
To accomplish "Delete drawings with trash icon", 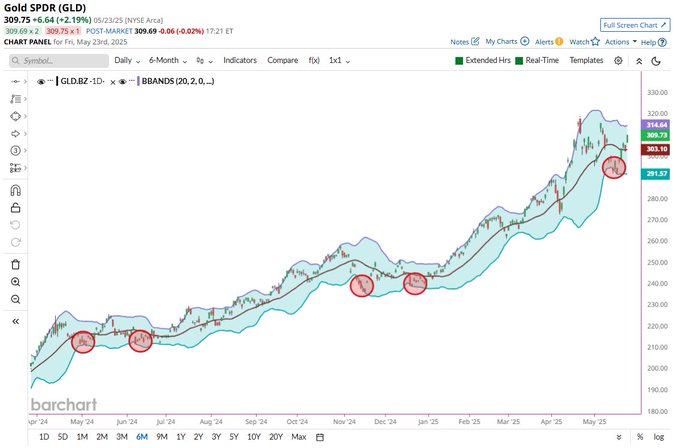I will [x=16, y=265].
